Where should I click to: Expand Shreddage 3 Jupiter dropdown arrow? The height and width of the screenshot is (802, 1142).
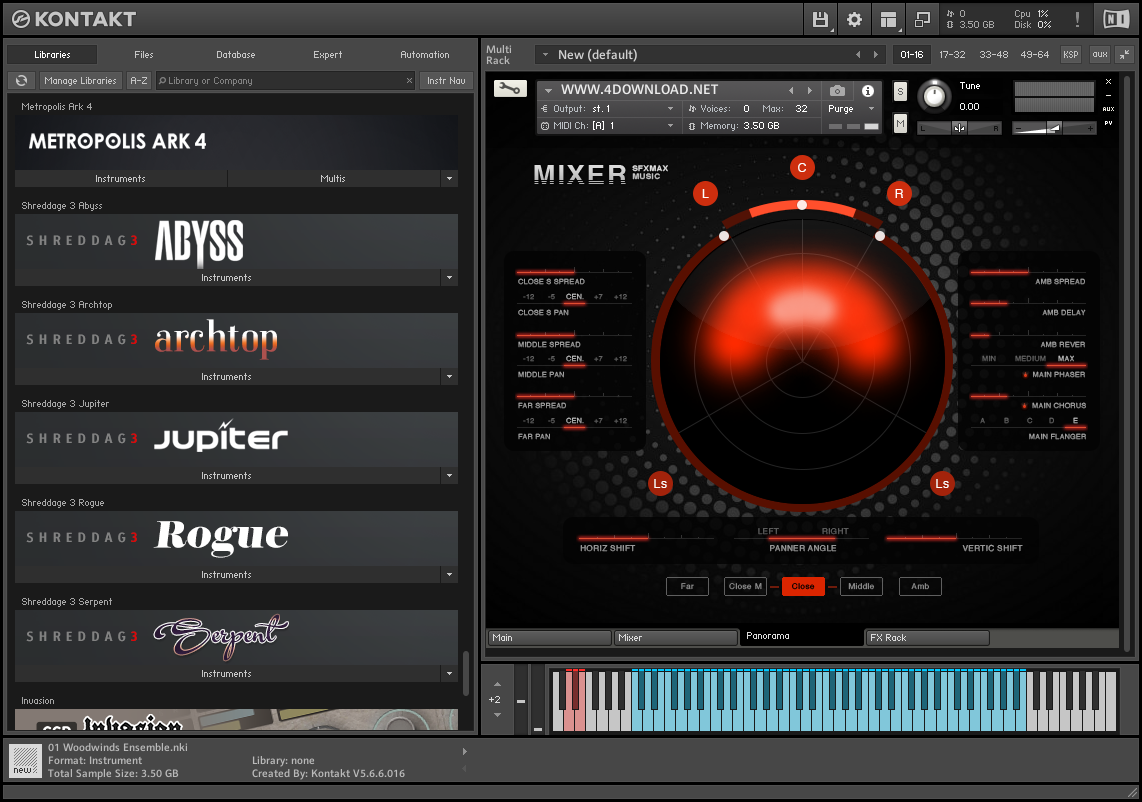coord(449,476)
